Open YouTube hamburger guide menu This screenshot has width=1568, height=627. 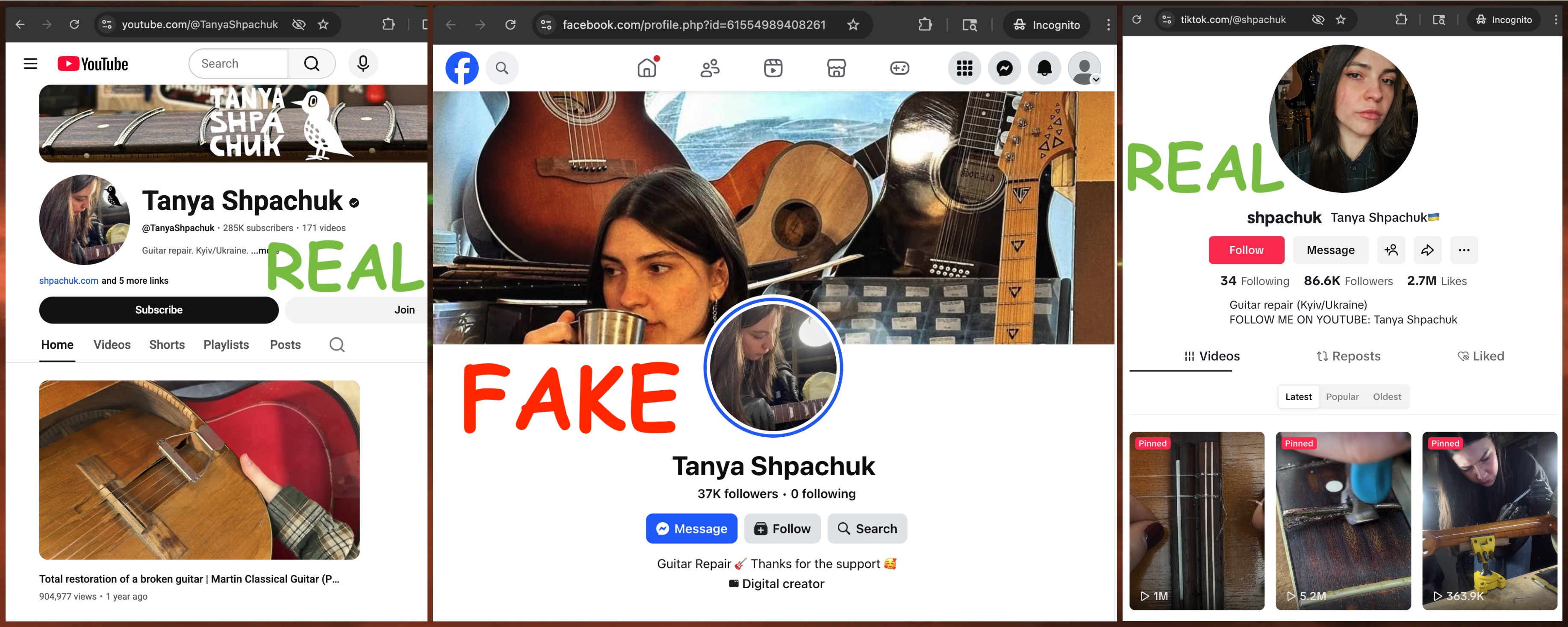pyautogui.click(x=30, y=64)
